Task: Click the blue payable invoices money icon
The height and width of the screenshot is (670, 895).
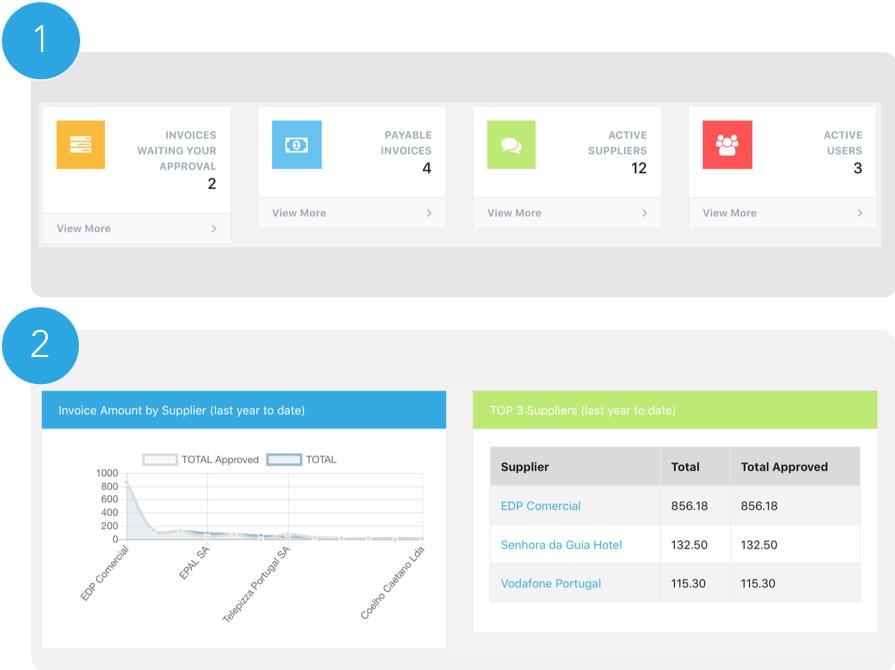Action: [x=296, y=145]
